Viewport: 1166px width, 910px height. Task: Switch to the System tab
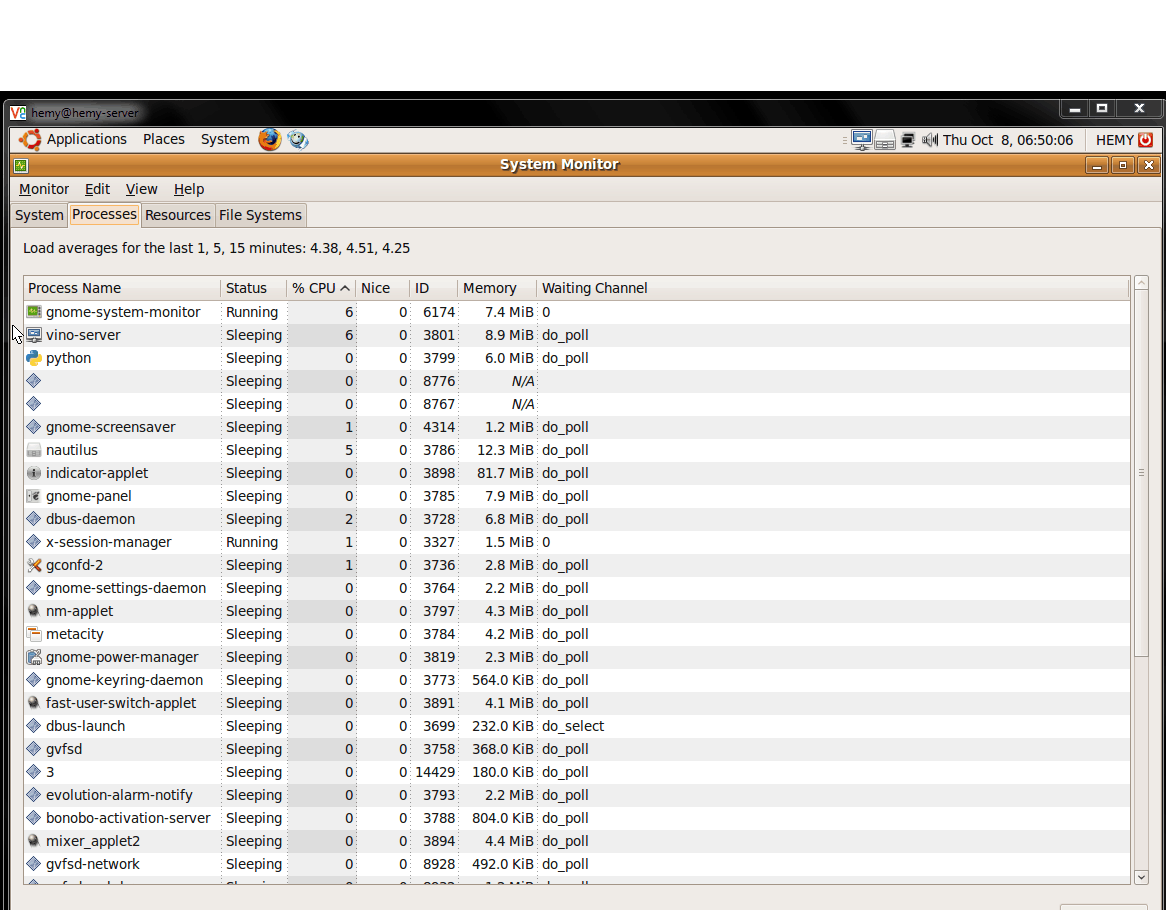[39, 215]
